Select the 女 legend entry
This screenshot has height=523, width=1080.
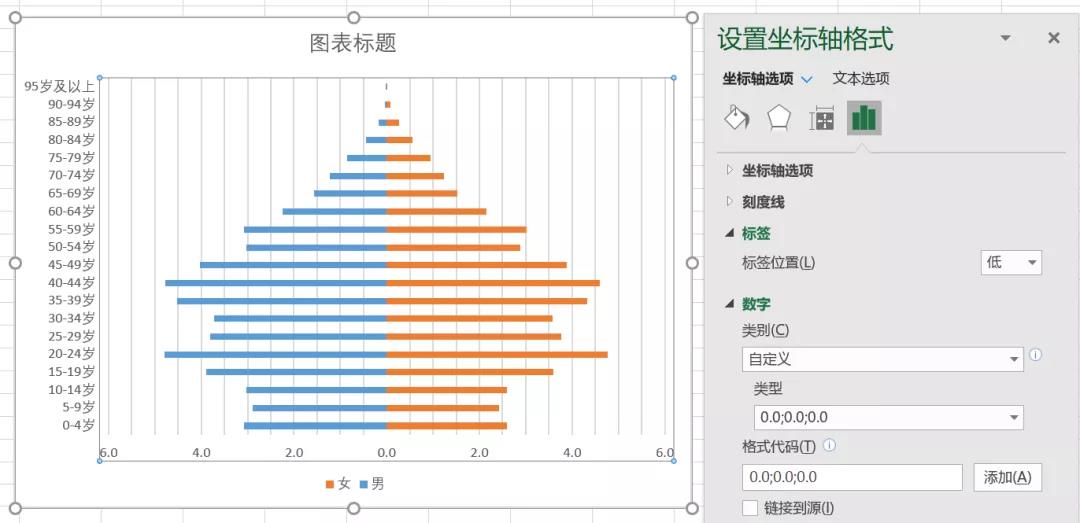coord(338,484)
